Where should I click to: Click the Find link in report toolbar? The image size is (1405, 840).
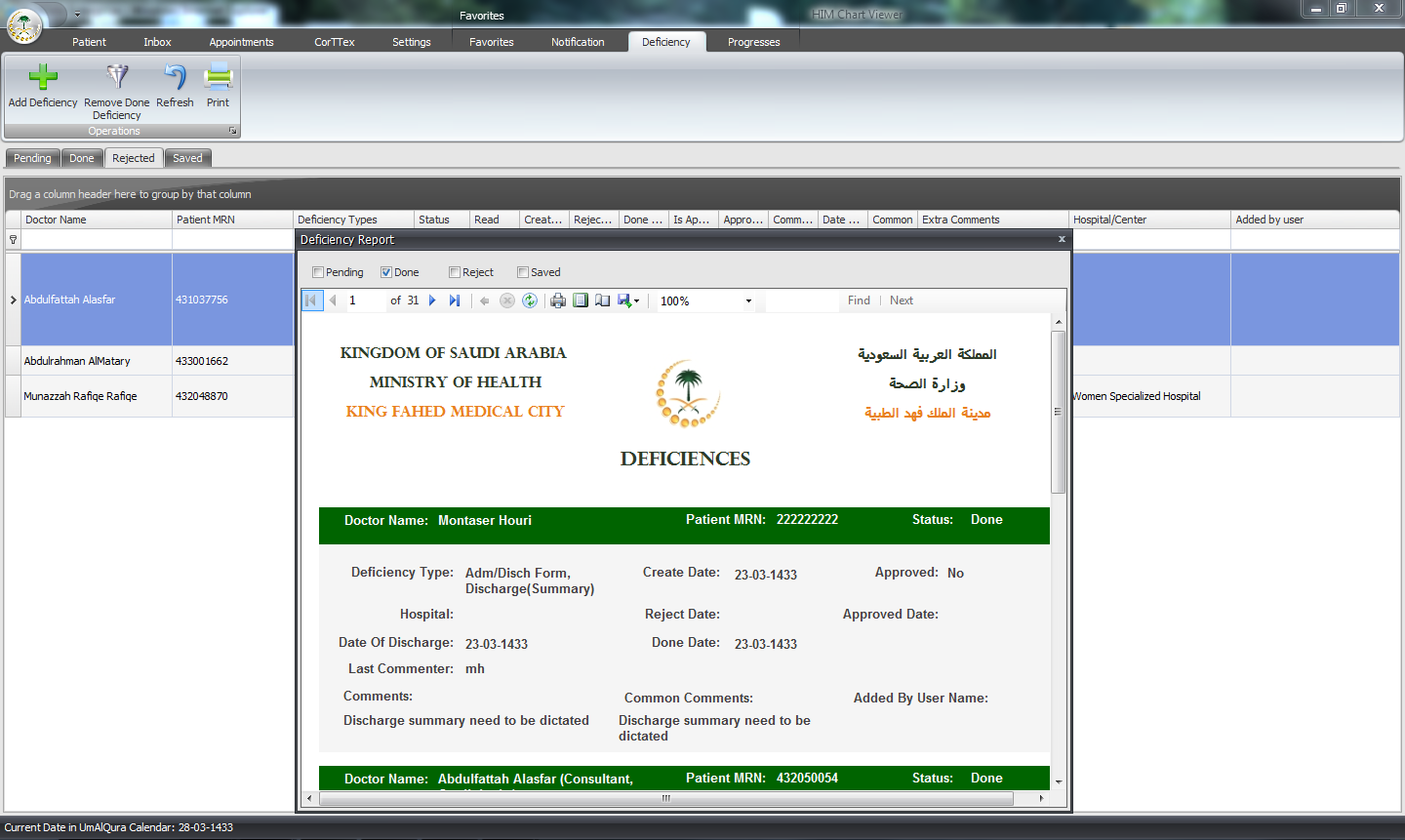859,300
